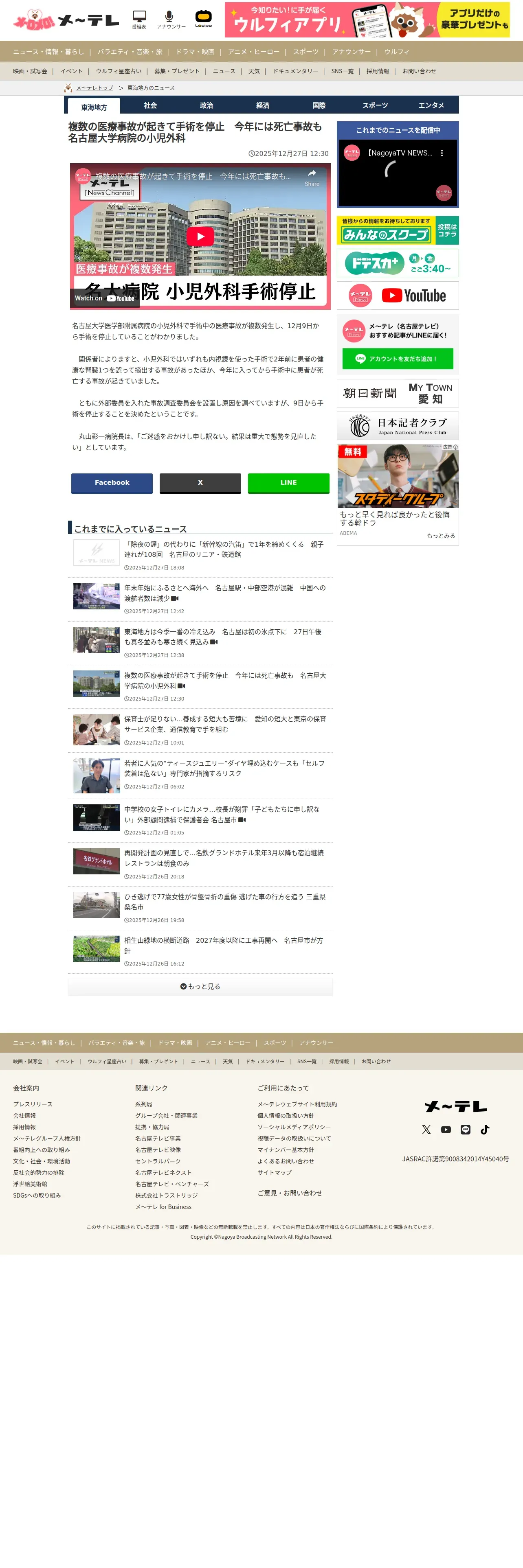Open アナウンサー in footer menu
523x1568 pixels.
click(x=316, y=1043)
